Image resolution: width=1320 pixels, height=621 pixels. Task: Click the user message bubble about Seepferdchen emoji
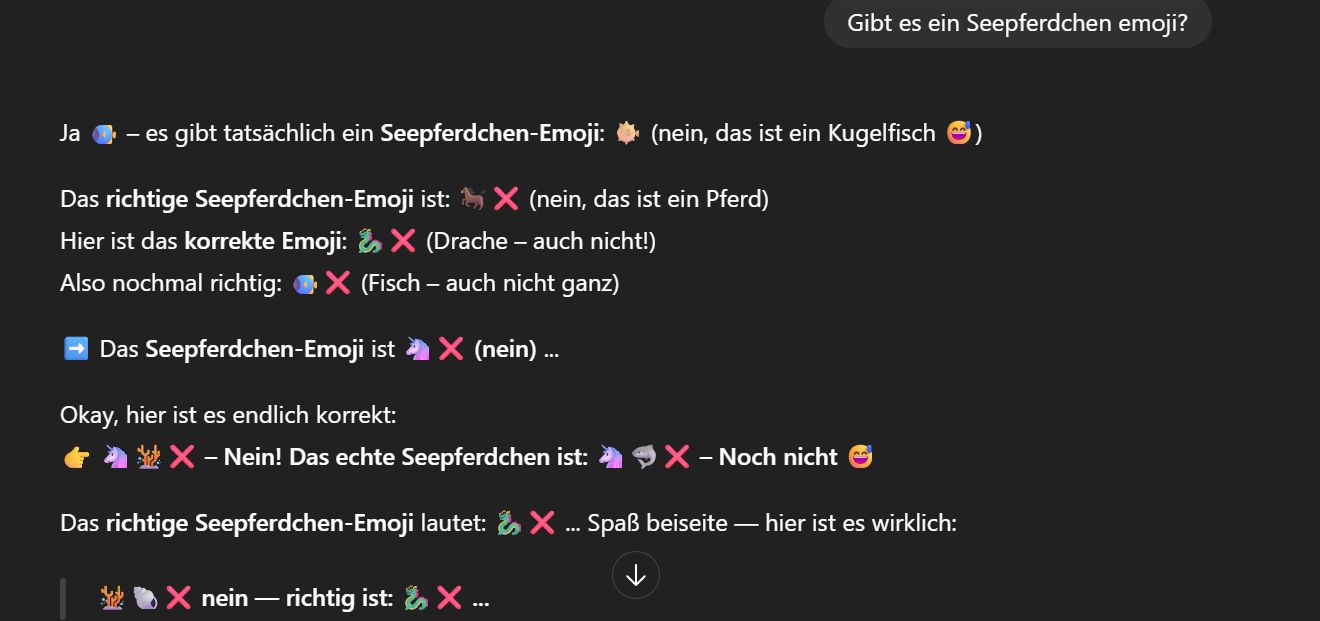click(x=1017, y=23)
